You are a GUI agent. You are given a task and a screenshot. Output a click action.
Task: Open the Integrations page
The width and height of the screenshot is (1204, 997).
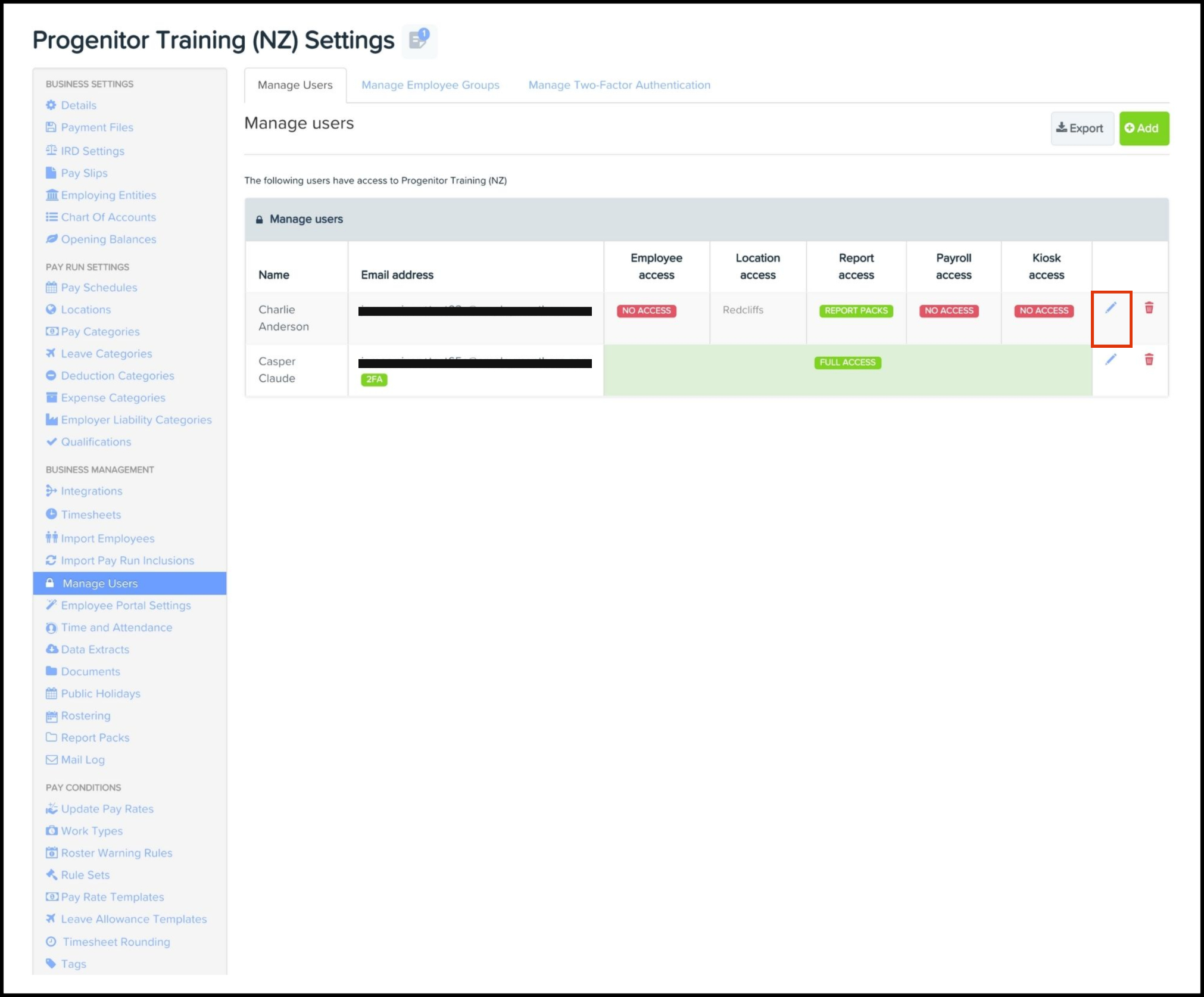click(x=91, y=491)
